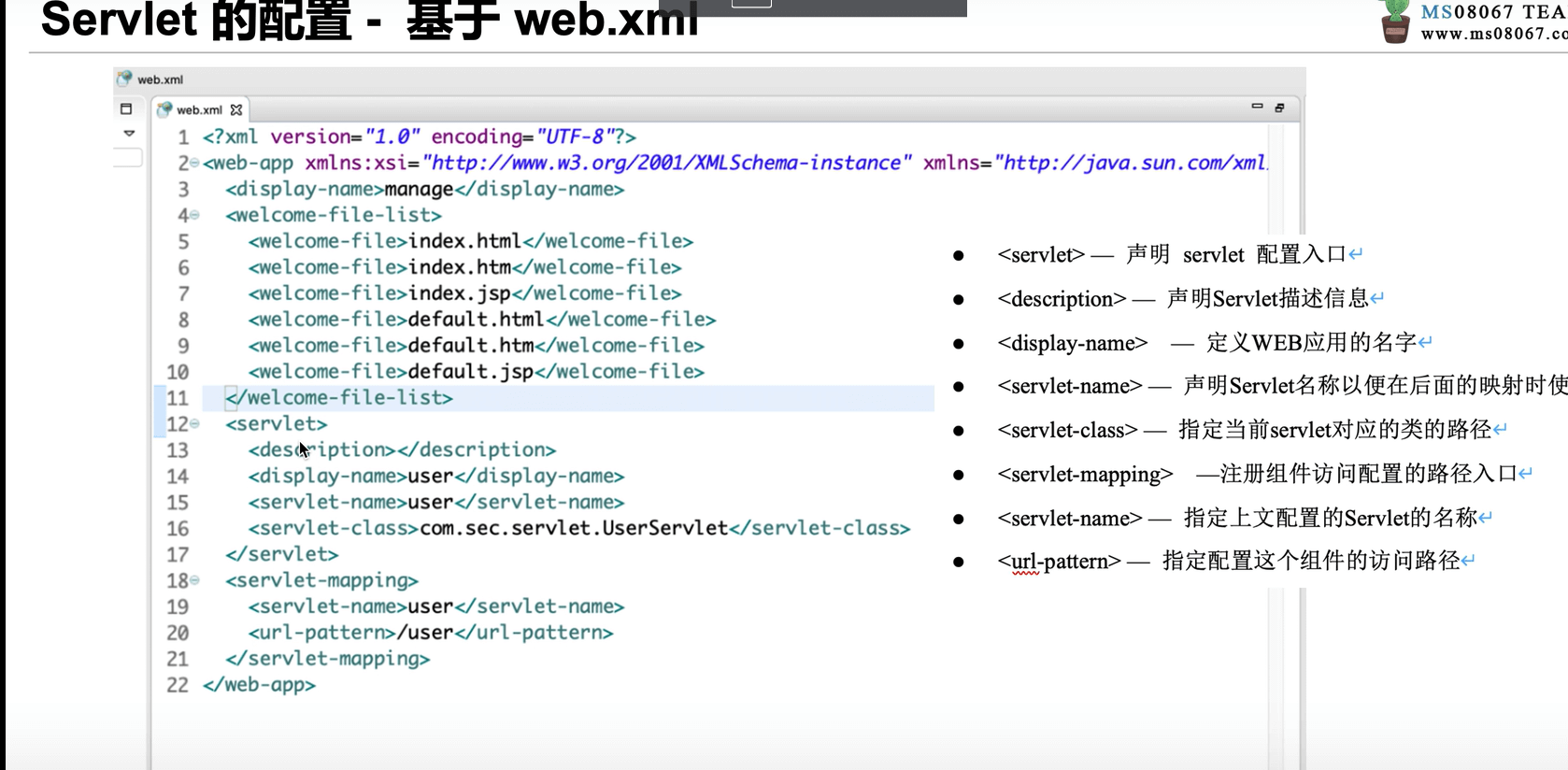The image size is (1568, 770).
Task: Click the display-name user line
Action: coord(435,477)
